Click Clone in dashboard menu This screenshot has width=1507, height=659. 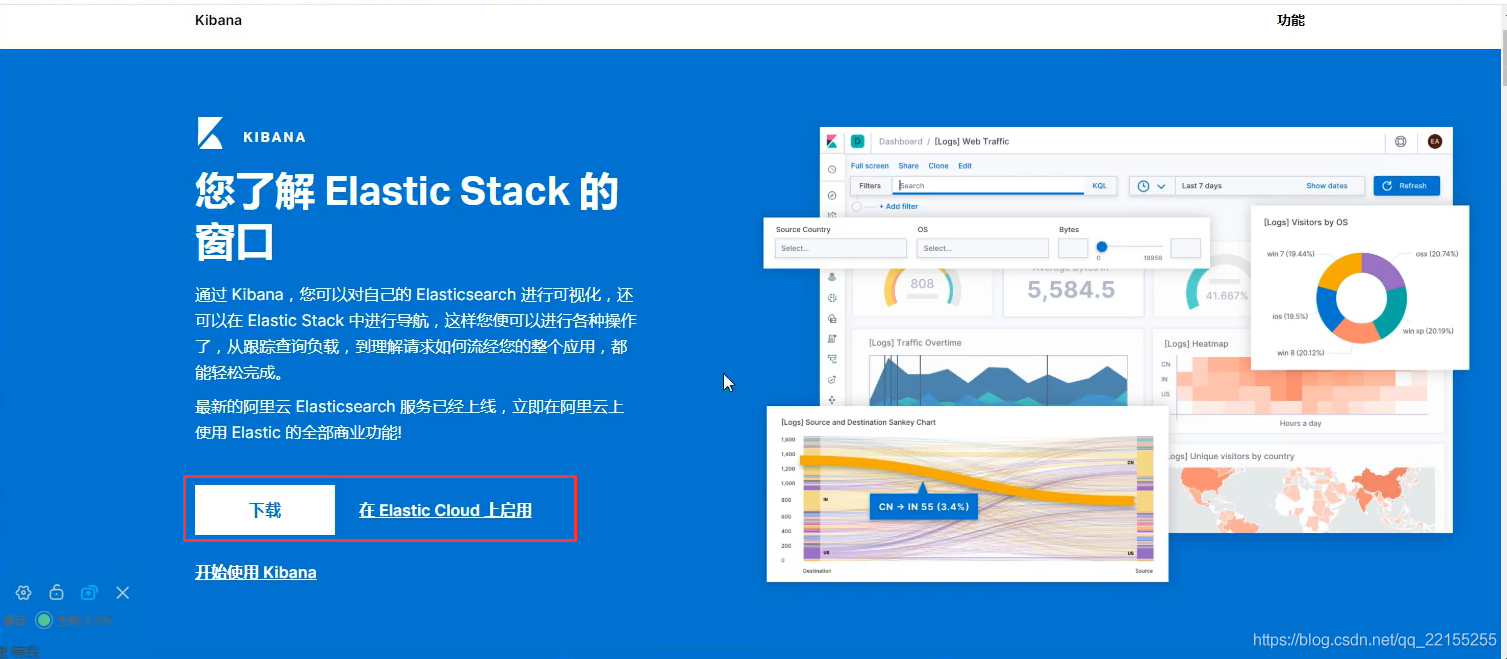pyautogui.click(x=938, y=166)
